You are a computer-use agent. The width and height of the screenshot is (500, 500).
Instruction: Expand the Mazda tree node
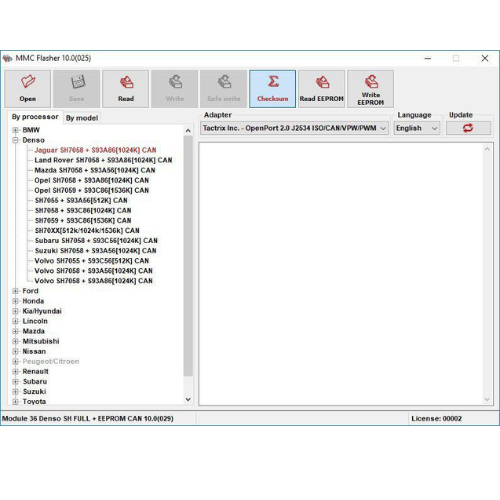pyautogui.click(x=15, y=331)
